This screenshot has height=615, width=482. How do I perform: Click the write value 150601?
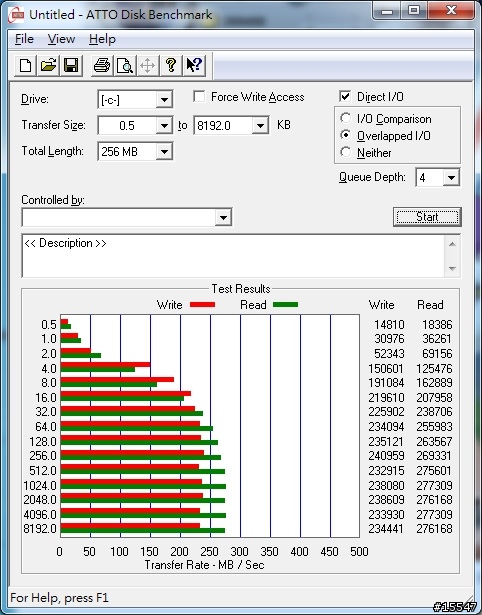[x=386, y=369]
